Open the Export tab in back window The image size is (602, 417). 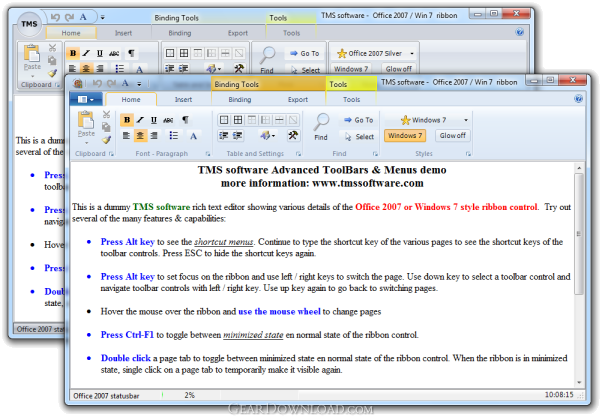[238, 33]
